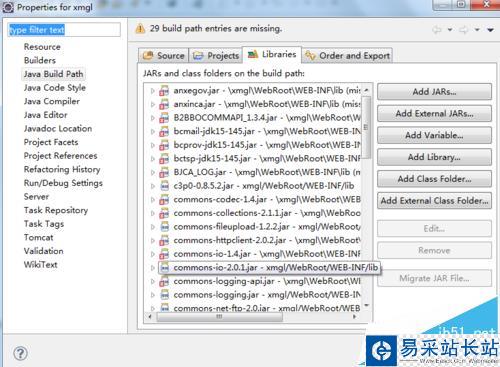Open the Java Compiler page
This screenshot has height=367, width=500.
[x=52, y=101]
